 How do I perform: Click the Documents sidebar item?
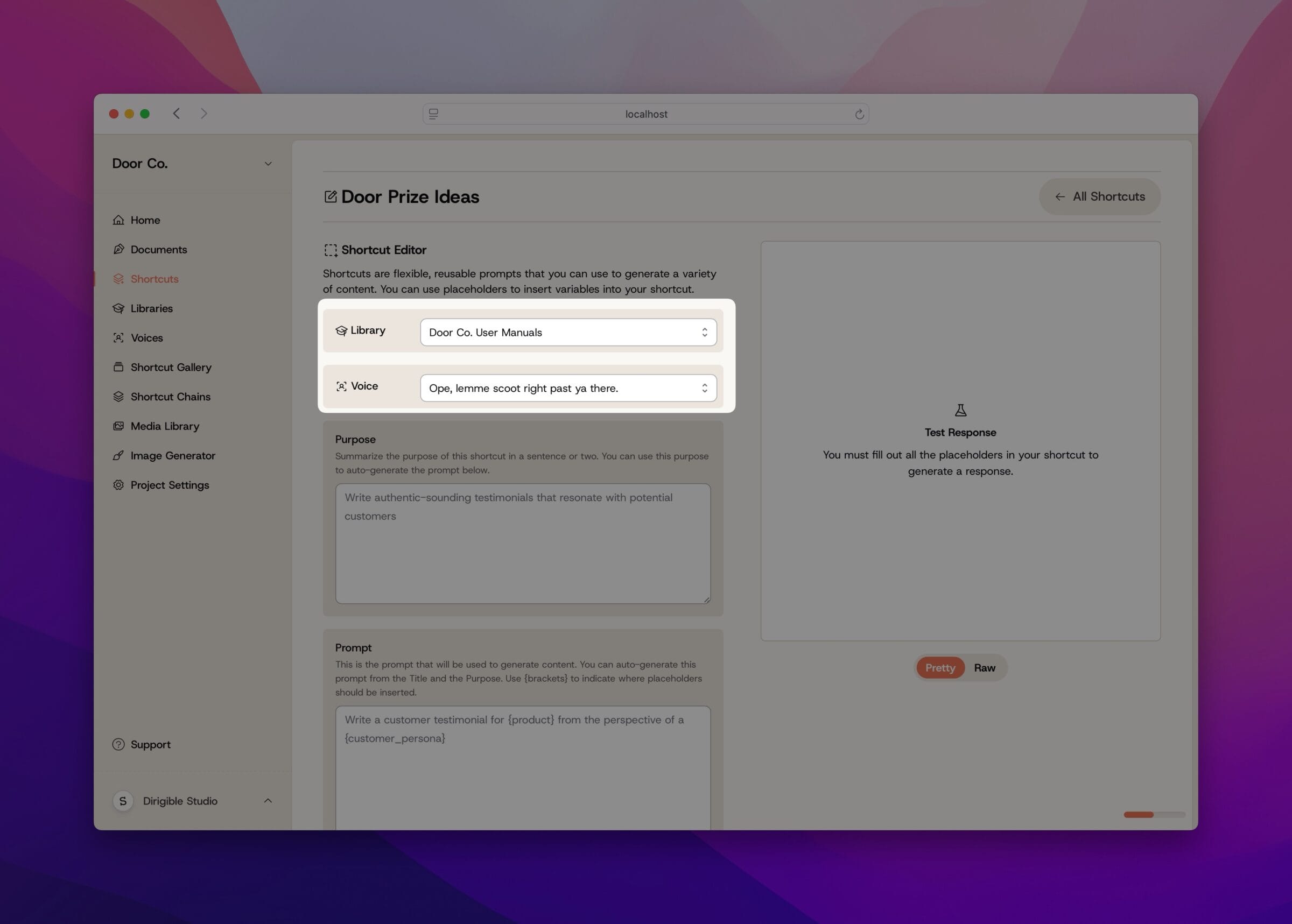159,249
